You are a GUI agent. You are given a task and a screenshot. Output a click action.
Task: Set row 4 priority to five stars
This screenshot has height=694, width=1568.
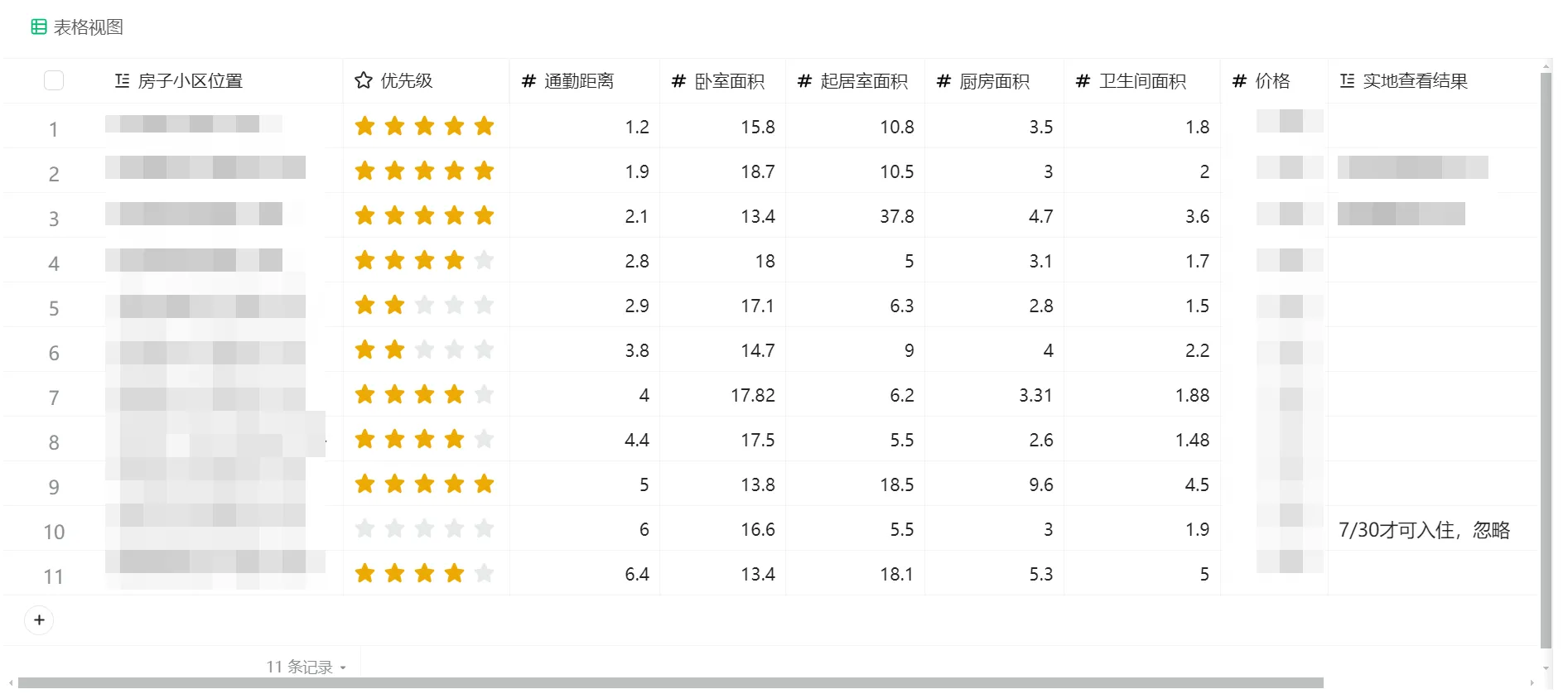click(484, 261)
